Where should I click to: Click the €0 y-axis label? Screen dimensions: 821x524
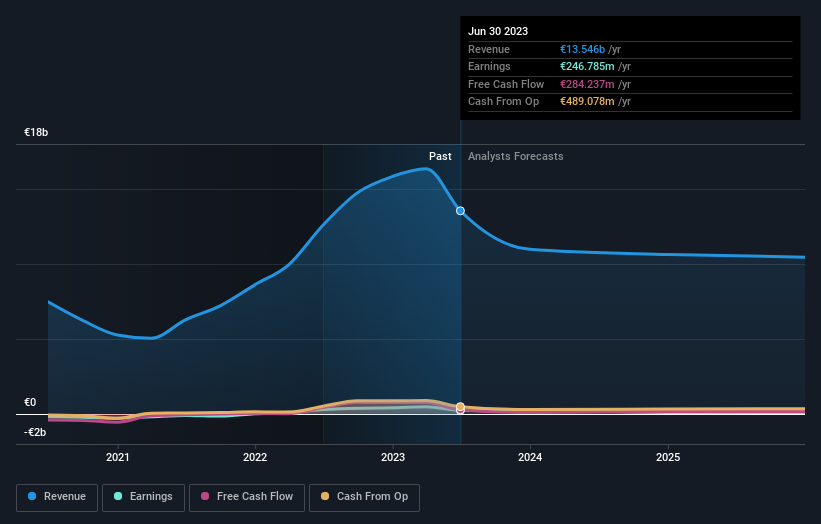pos(30,403)
